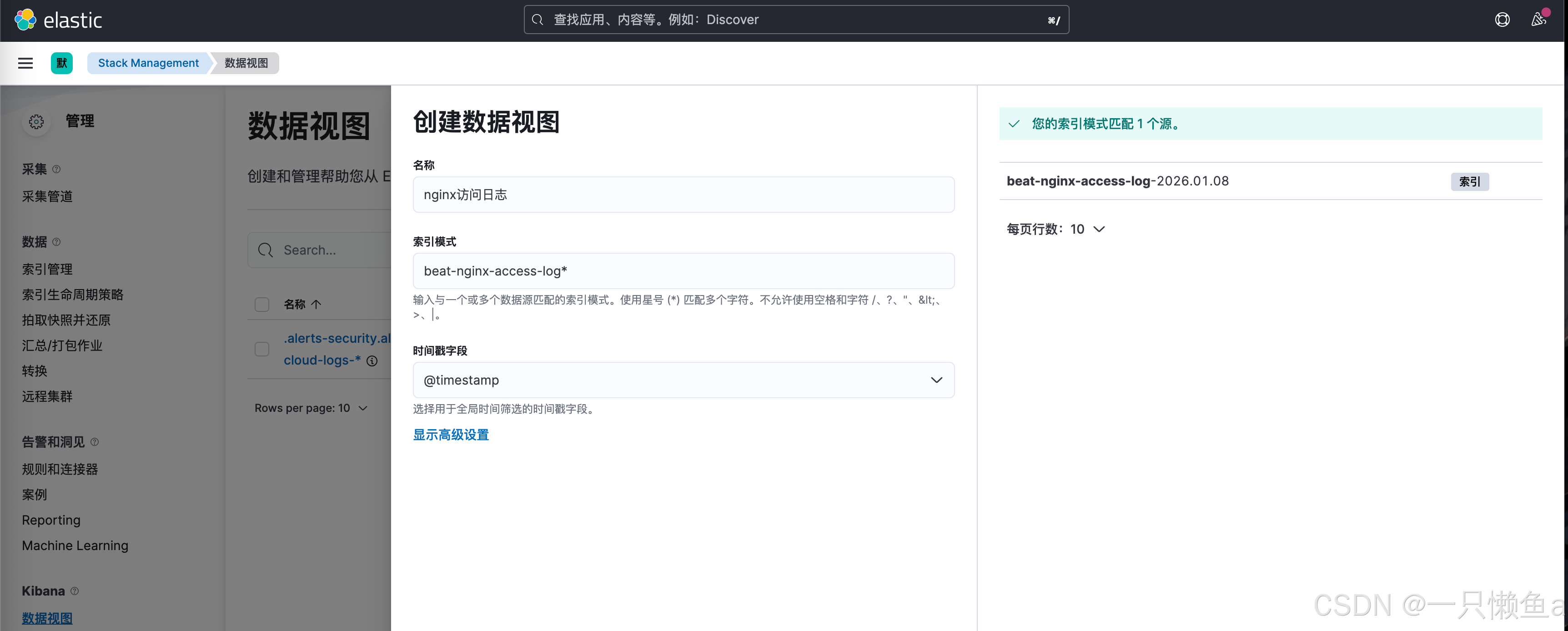The image size is (1568, 631).
Task: Open the hamburger navigation menu
Action: pyautogui.click(x=25, y=63)
